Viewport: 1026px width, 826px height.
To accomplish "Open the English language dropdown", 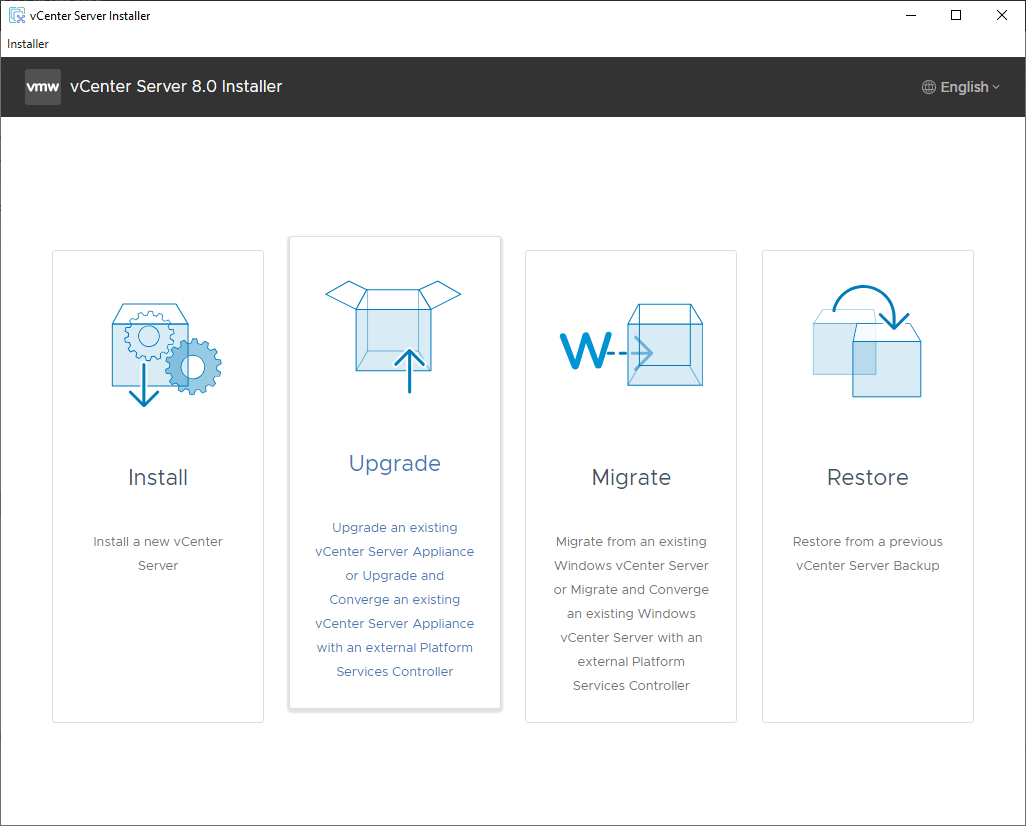I will 964,87.
